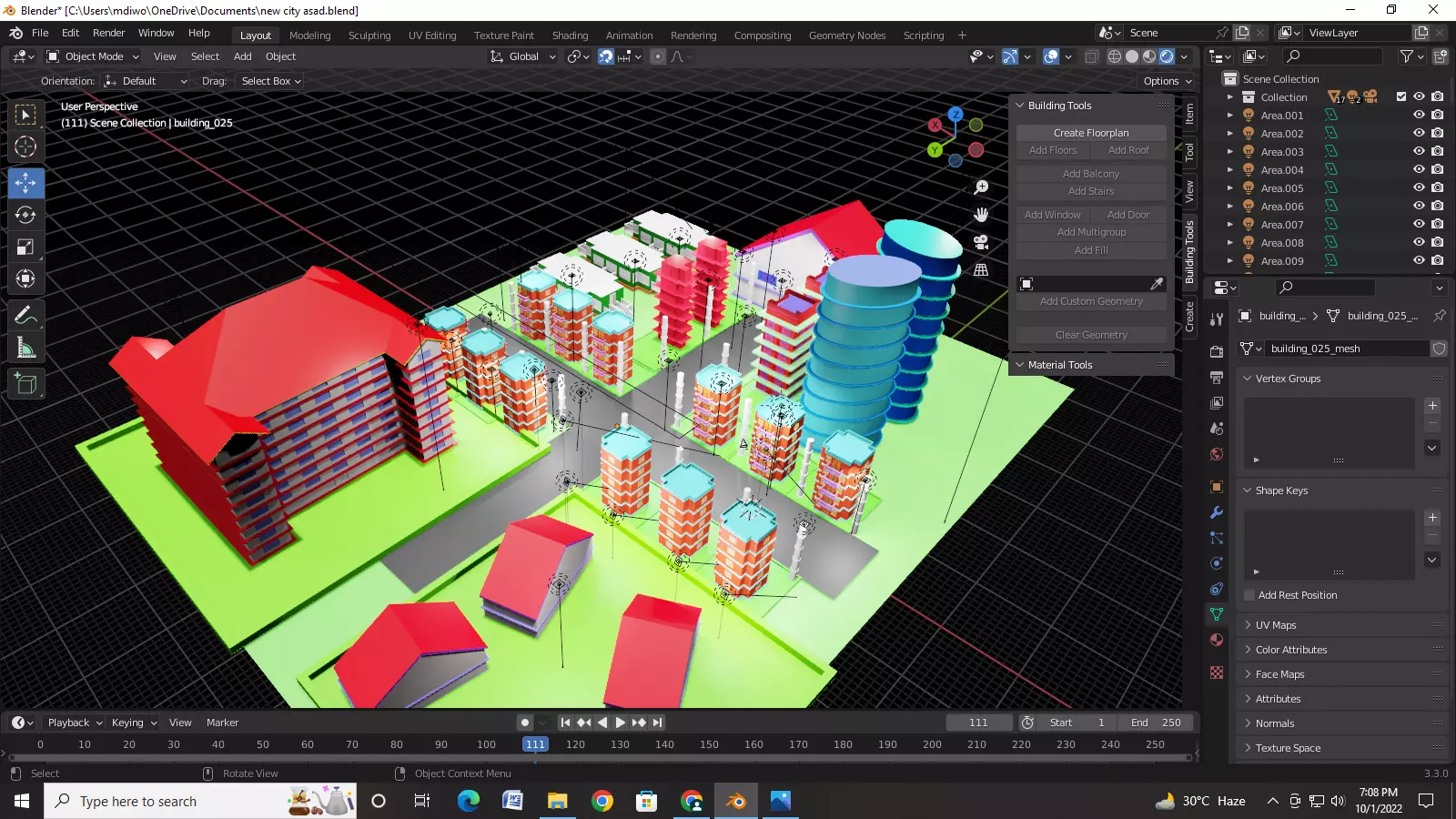Image resolution: width=1456 pixels, height=819 pixels.
Task: Click the Start frame field in timeline
Action: [x=1077, y=723]
